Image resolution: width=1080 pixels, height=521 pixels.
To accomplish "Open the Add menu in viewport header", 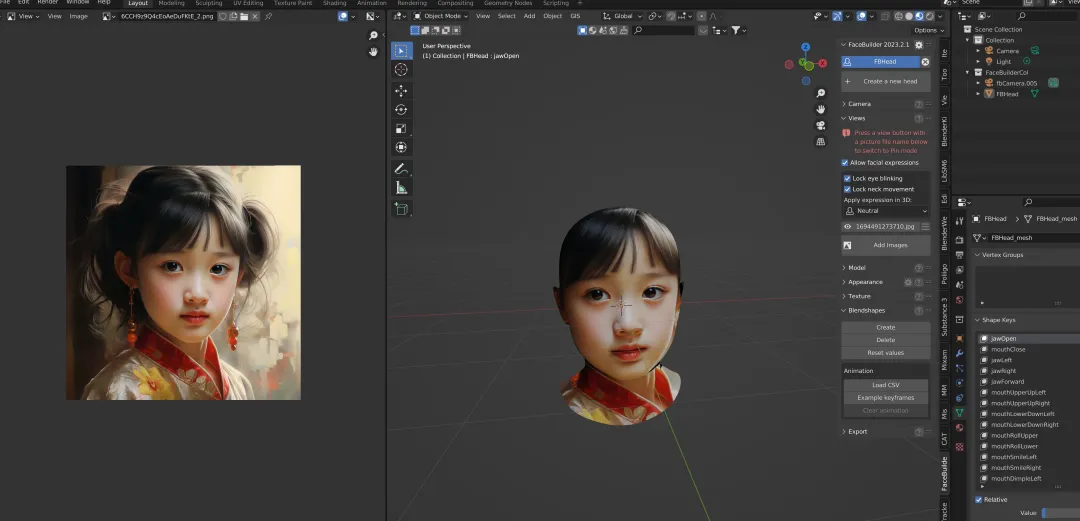I will click(529, 16).
